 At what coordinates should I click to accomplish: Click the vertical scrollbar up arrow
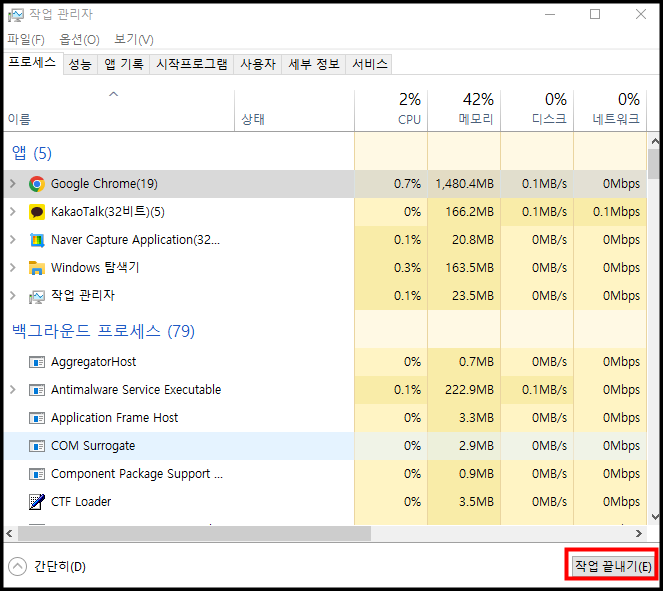coord(655,141)
